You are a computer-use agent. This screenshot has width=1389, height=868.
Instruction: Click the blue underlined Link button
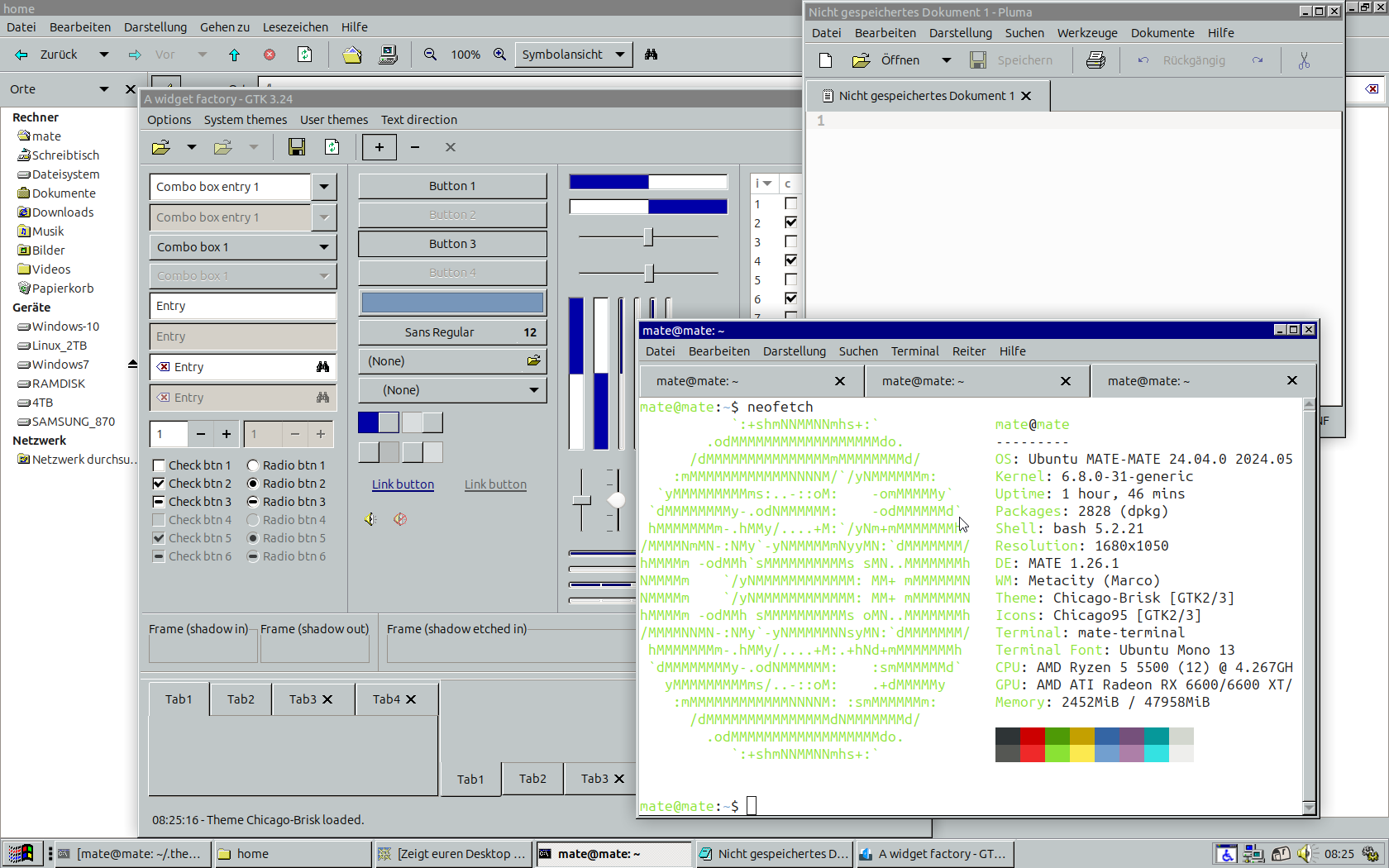[x=403, y=484]
